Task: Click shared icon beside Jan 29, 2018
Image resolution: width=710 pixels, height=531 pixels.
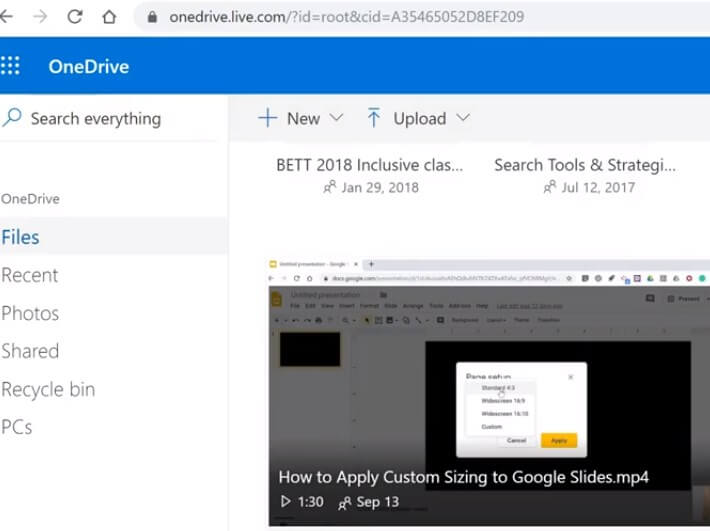Action: 330,187
